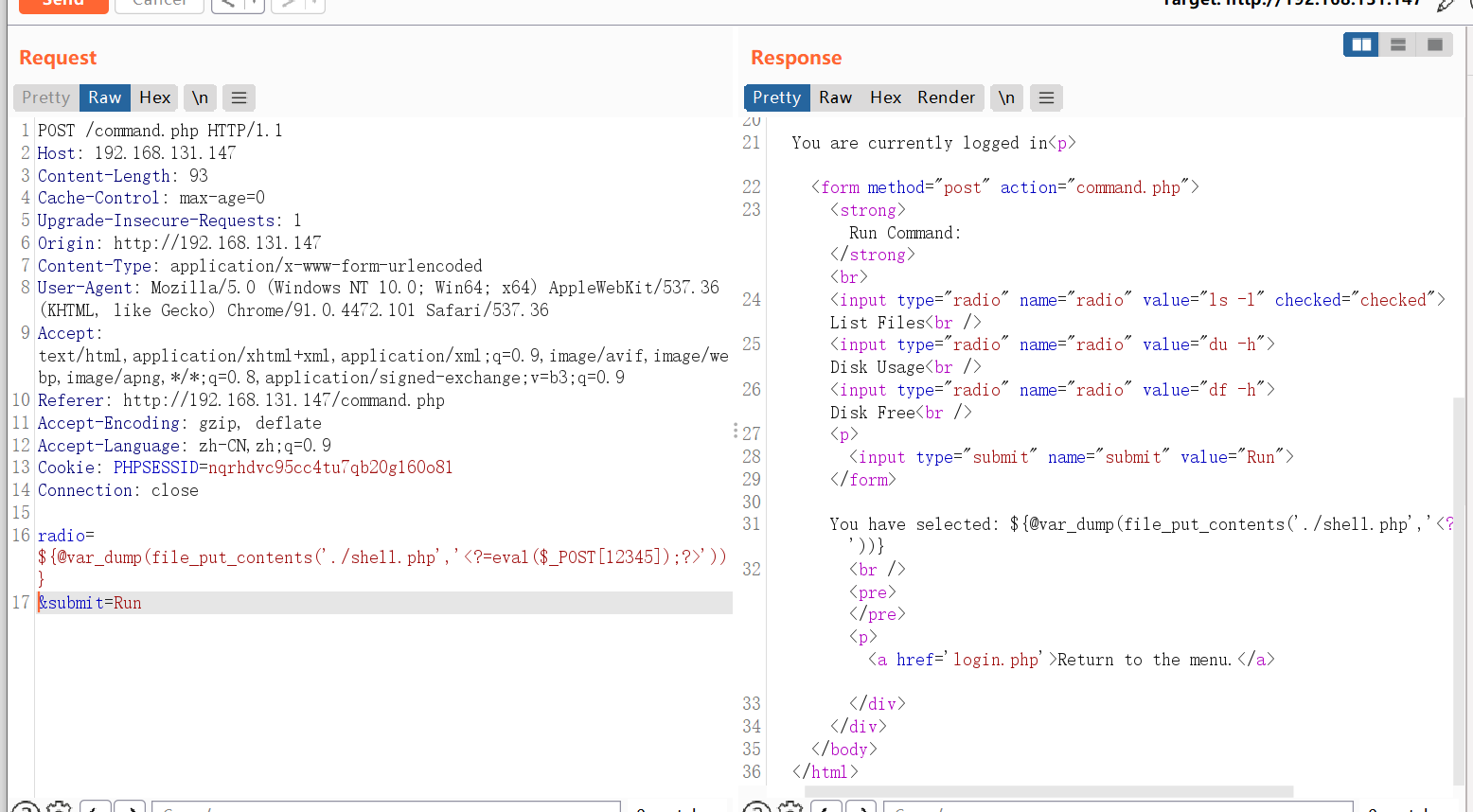The height and width of the screenshot is (812, 1473).
Task: Click the 'Return to the menu.' anchor line
Action: pos(1071,660)
